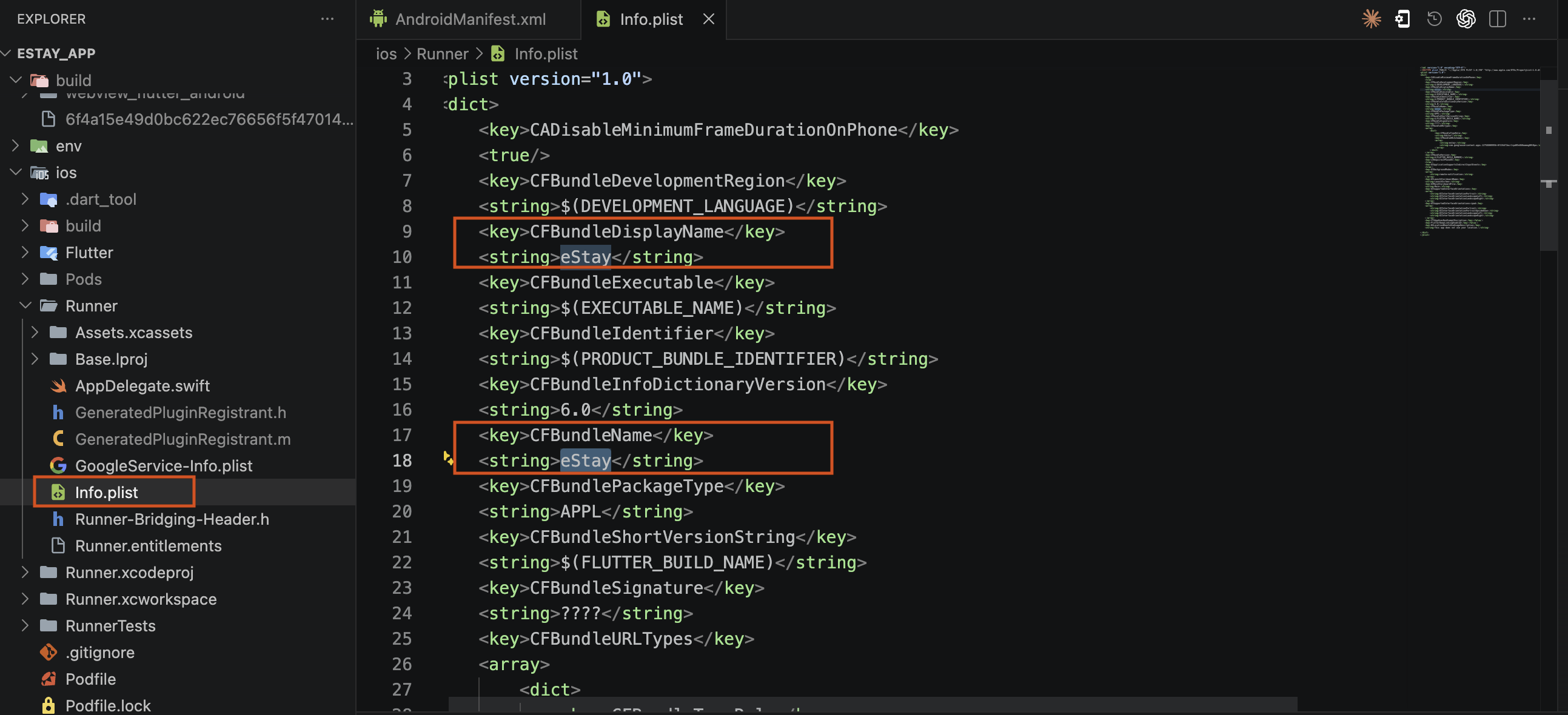Open the 6f4a15e49d0bc622ec... file
The width and height of the screenshot is (1568, 715).
pos(209,119)
